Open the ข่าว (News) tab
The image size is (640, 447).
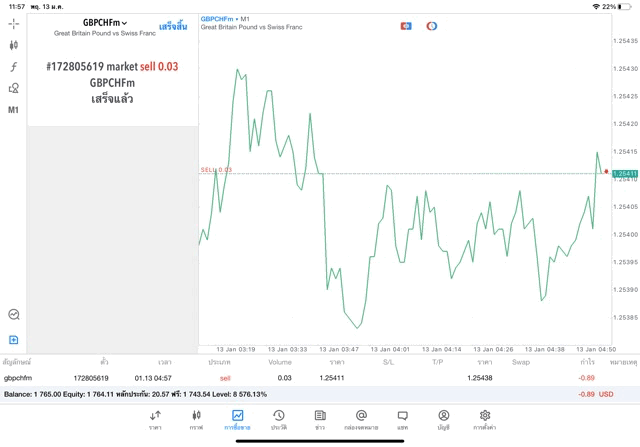click(319, 420)
